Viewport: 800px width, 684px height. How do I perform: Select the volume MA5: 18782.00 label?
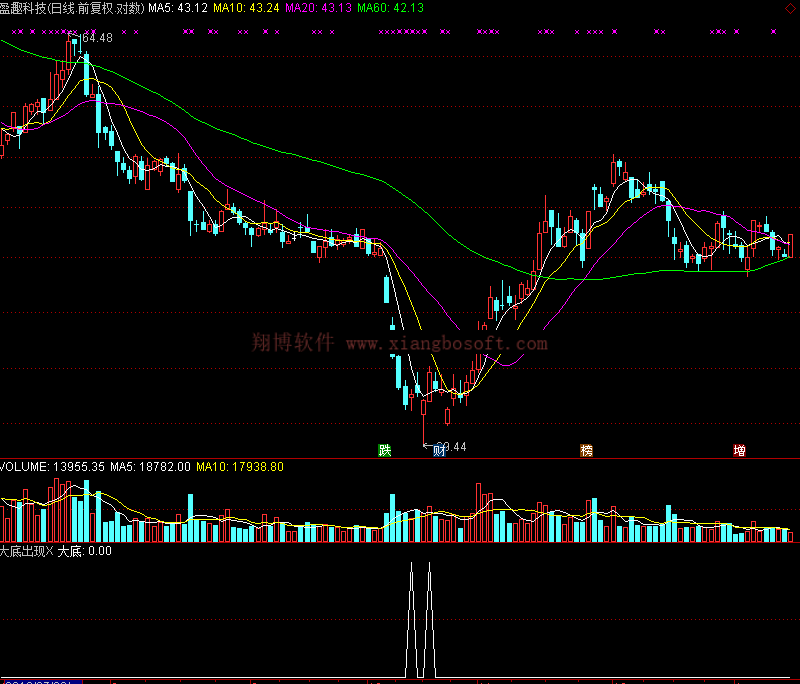click(151, 467)
